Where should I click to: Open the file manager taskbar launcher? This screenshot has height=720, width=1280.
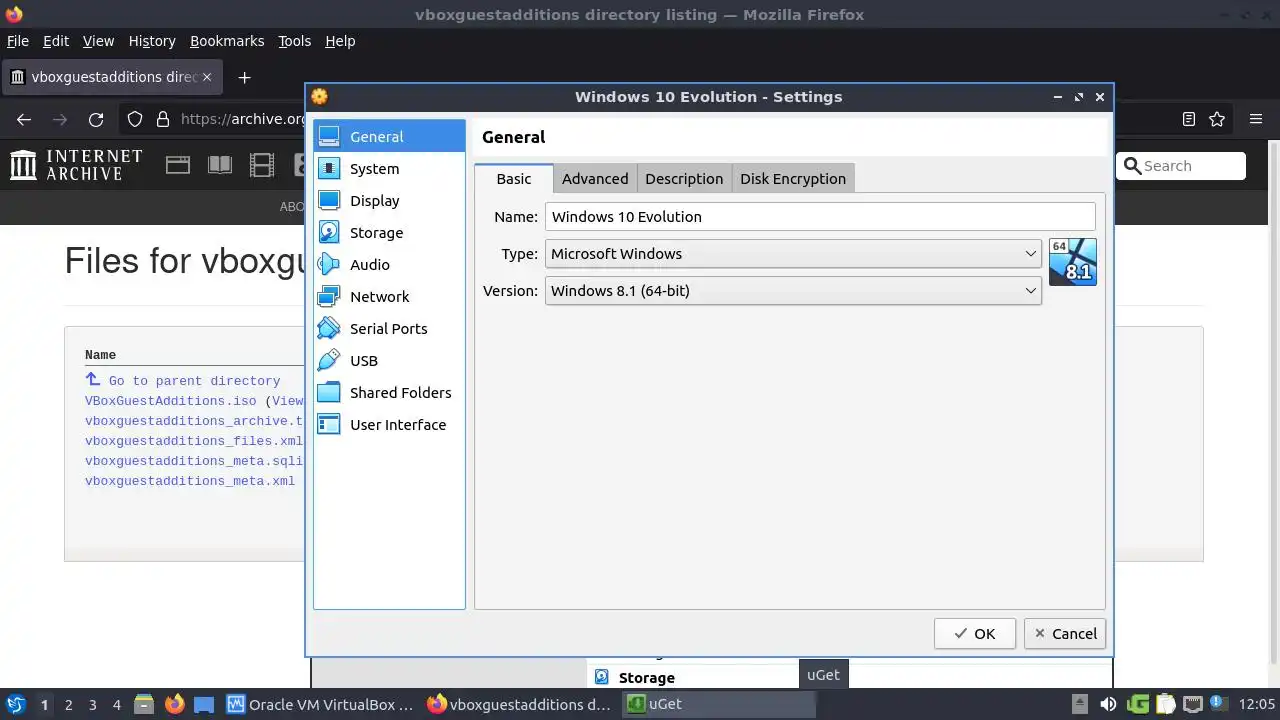(x=143, y=704)
